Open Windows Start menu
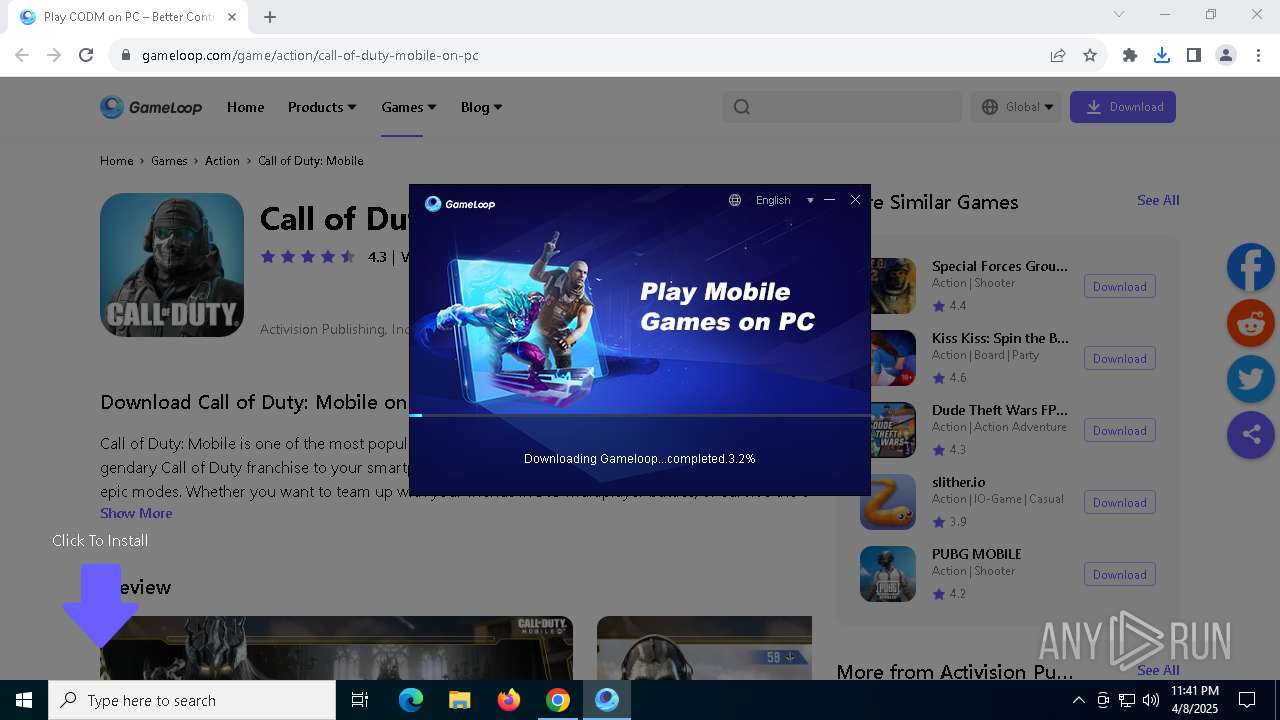This screenshot has width=1280, height=720. (24, 700)
